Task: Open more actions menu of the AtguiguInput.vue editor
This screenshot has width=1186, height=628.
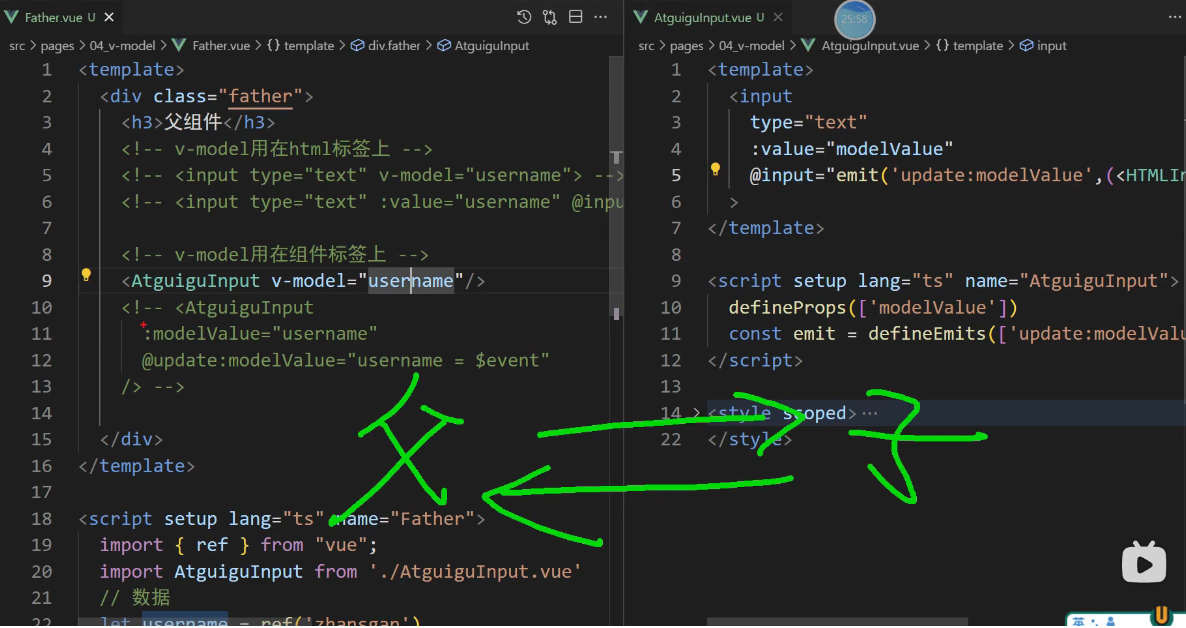Action: (x=1174, y=17)
